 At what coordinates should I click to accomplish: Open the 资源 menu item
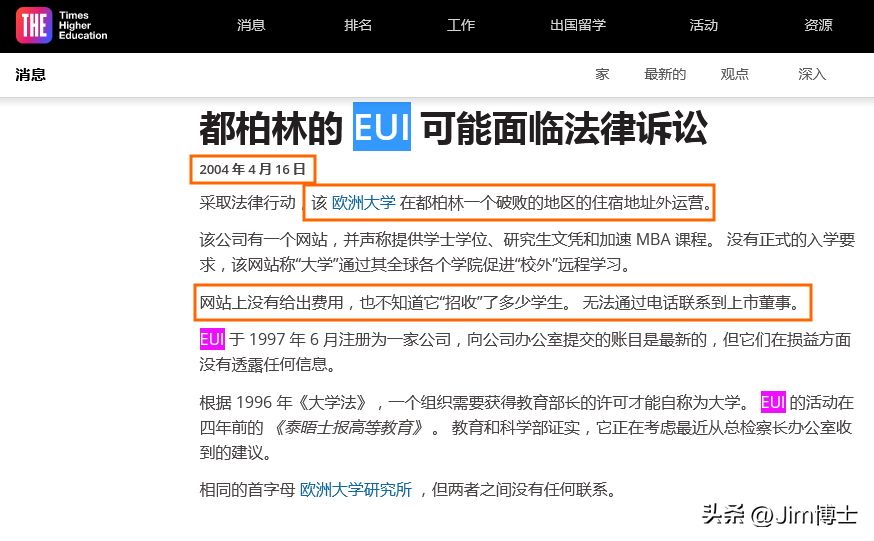pos(818,25)
